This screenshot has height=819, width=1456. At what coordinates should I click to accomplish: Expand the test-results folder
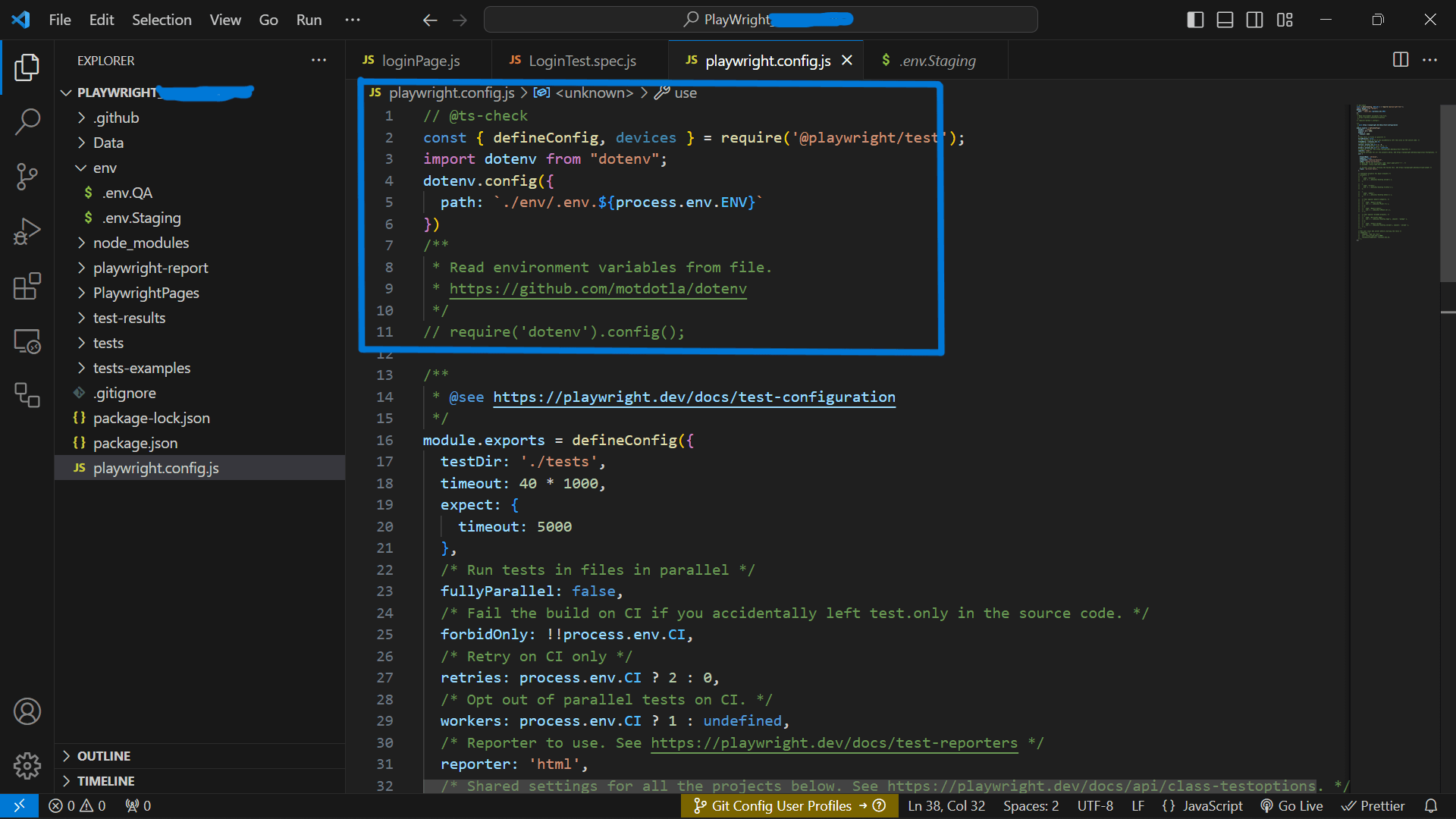click(x=199, y=318)
